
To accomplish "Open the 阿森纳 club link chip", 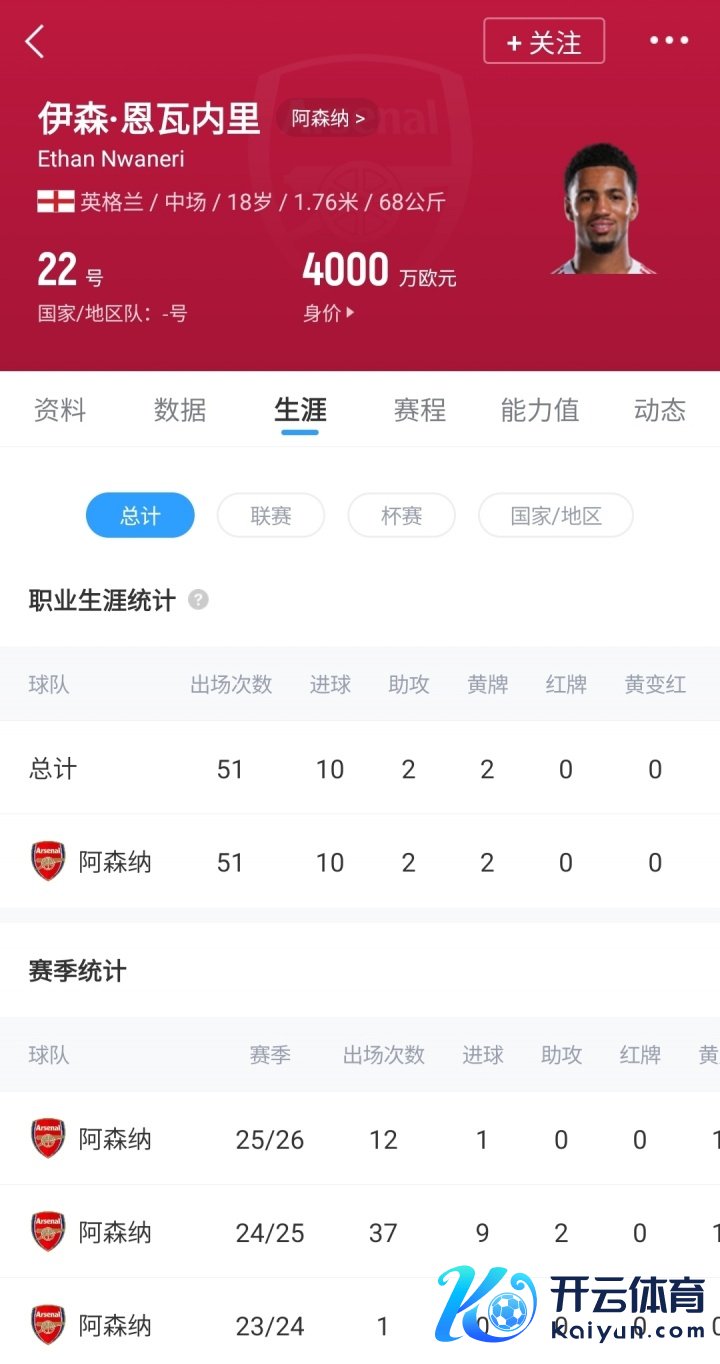I will click(x=328, y=119).
